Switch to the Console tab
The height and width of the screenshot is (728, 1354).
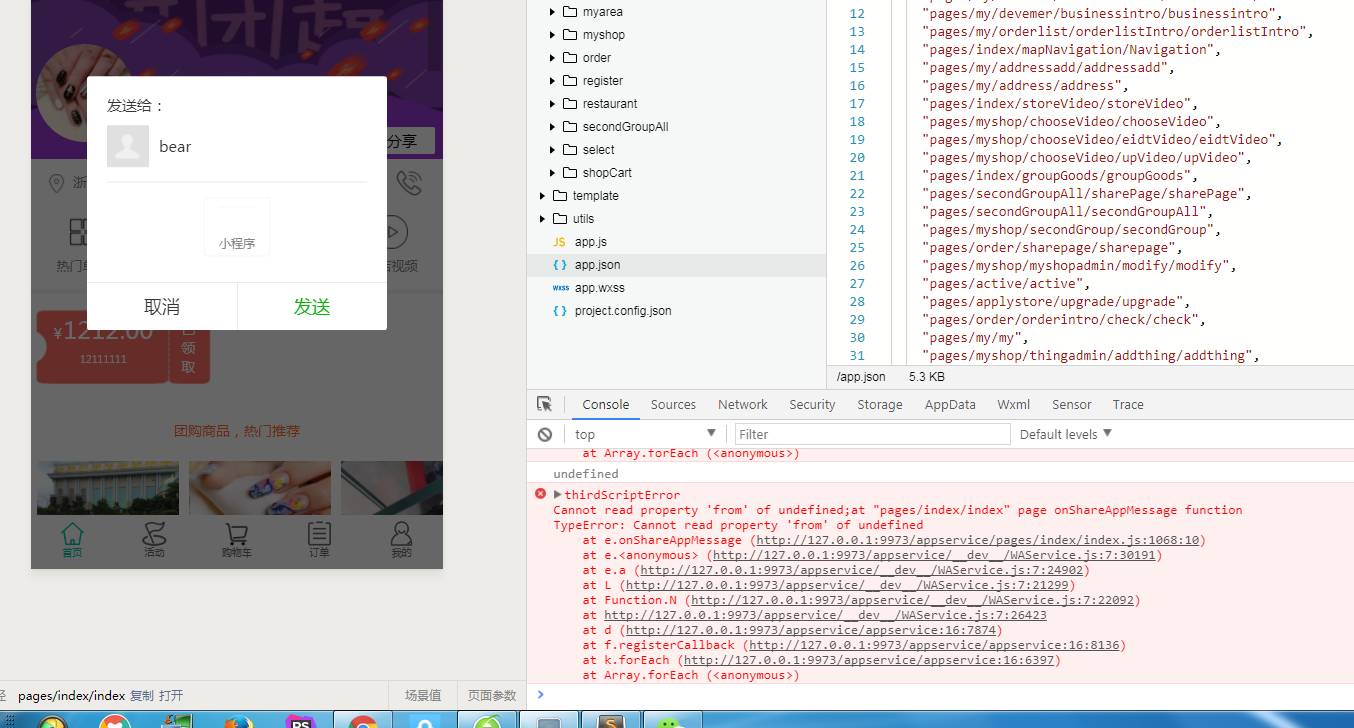pos(606,404)
